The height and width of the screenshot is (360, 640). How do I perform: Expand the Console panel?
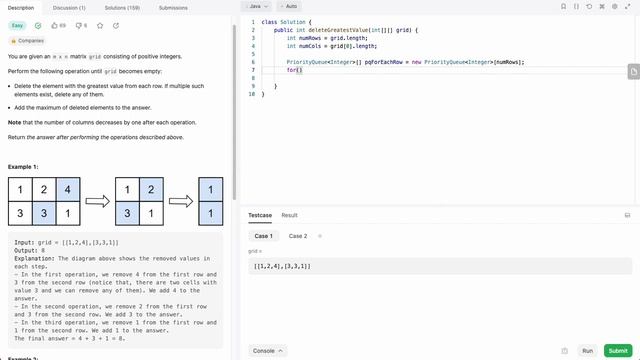click(268, 351)
